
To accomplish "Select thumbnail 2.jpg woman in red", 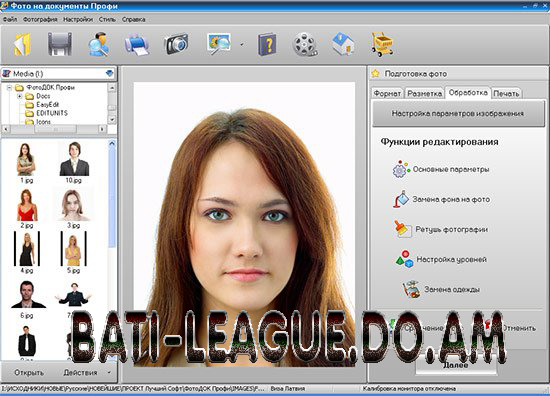I will click(27, 208).
